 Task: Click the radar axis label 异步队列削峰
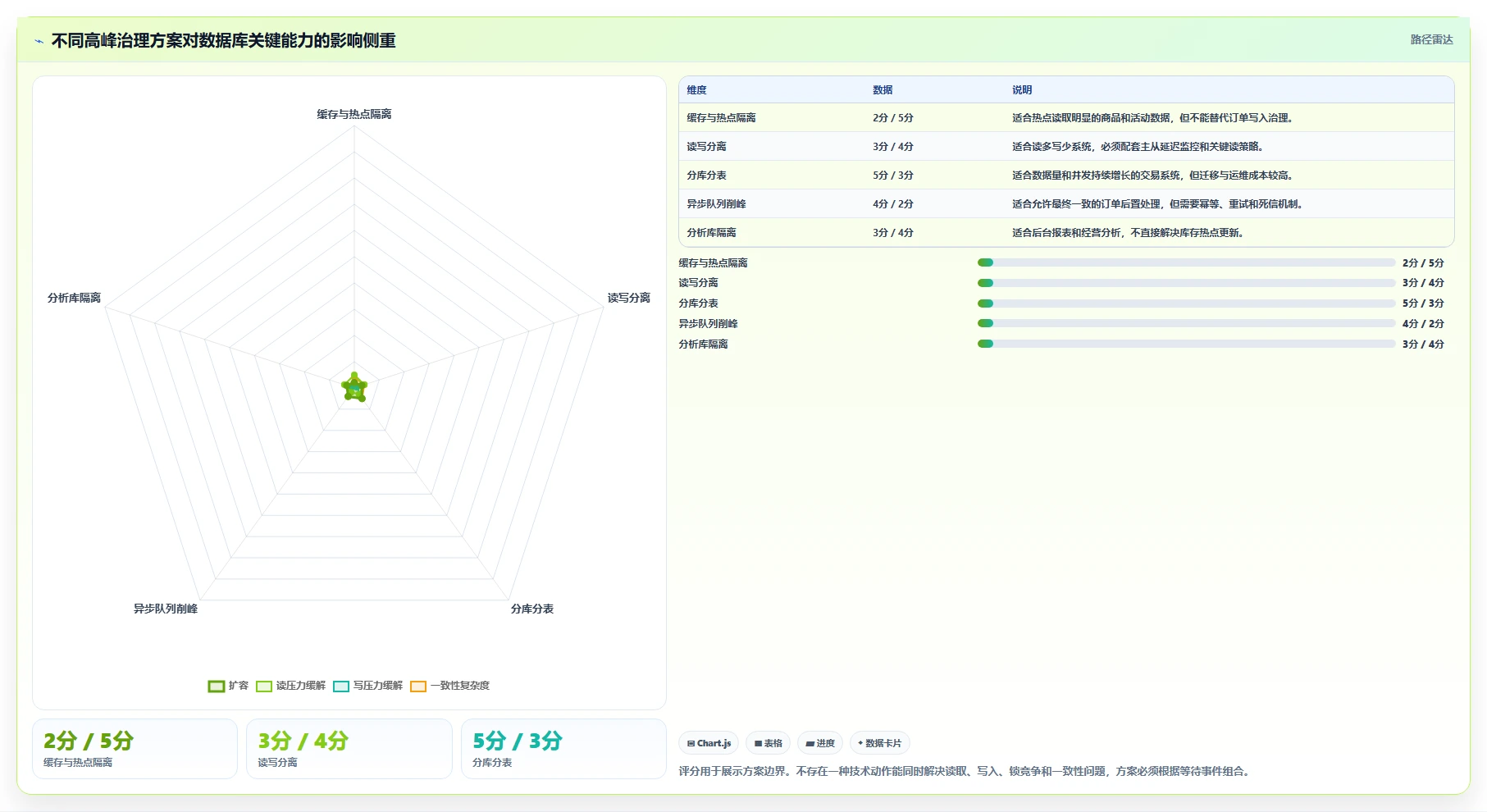tap(166, 609)
